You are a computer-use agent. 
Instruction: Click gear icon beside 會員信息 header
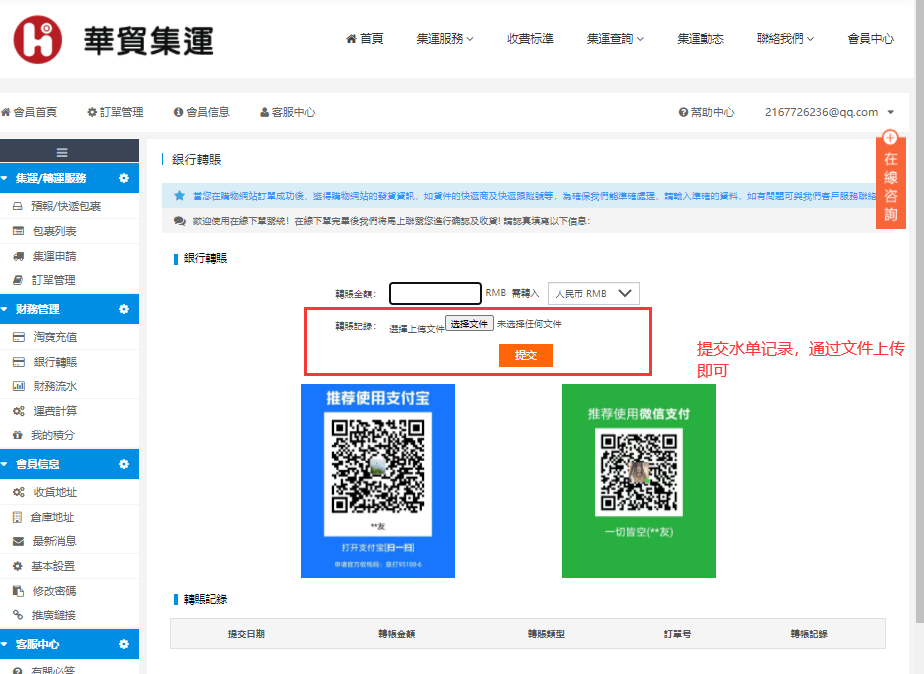(x=124, y=464)
